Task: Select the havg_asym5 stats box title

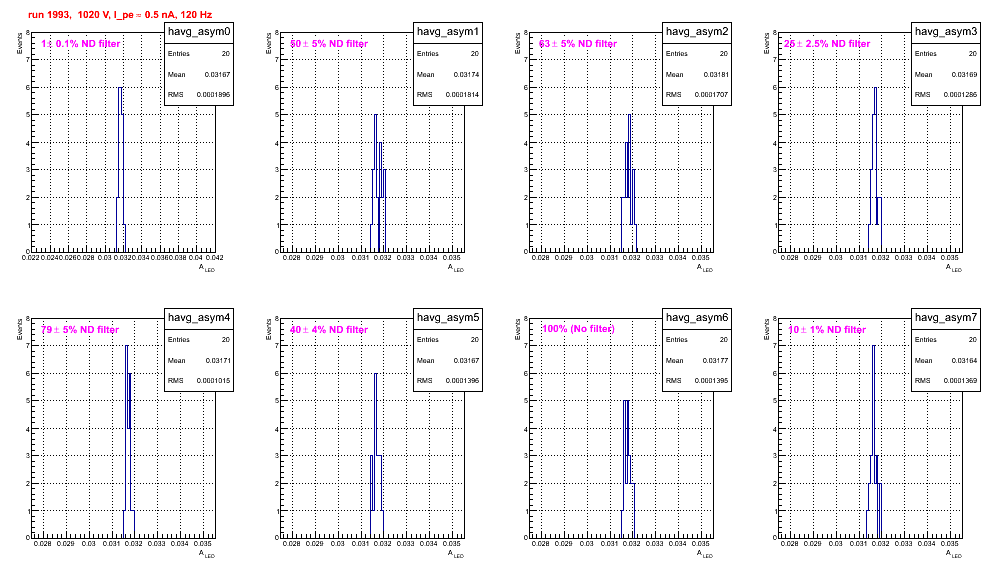Action: 448,317
